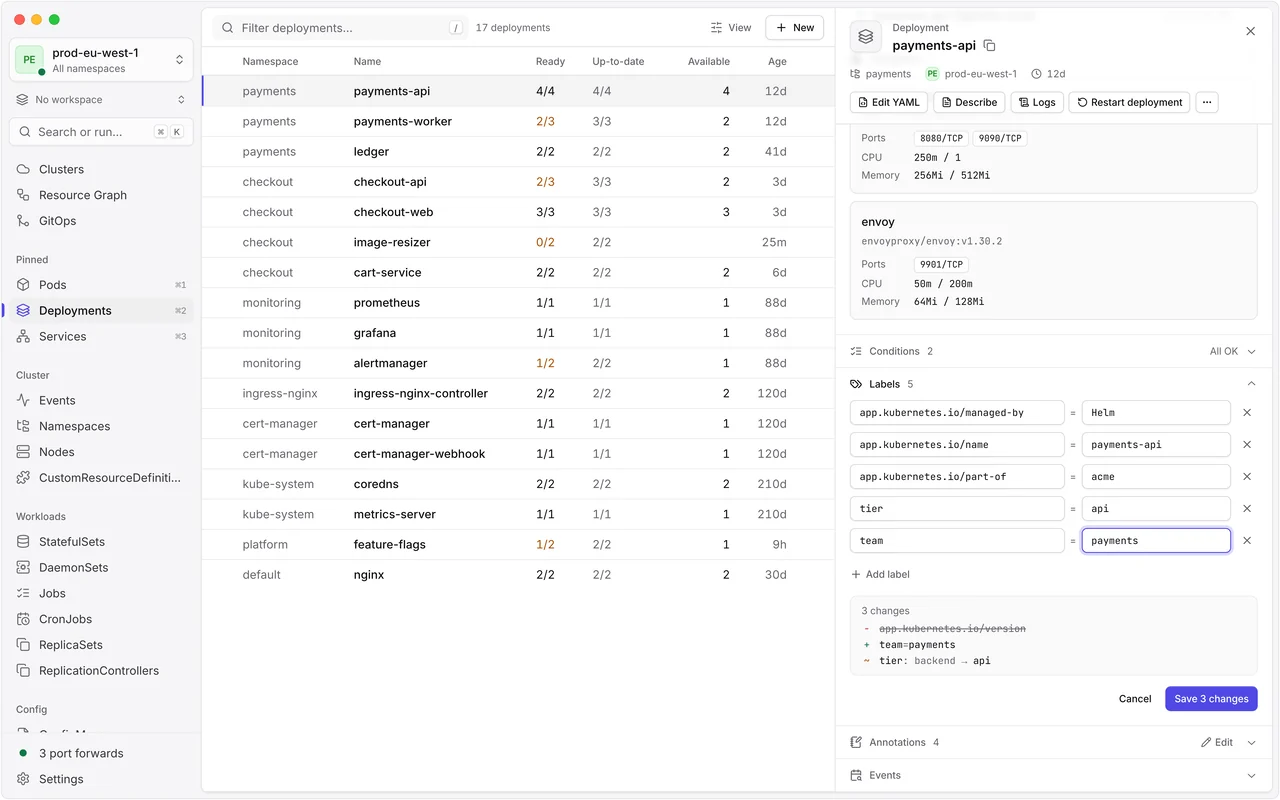This screenshot has width=1280, height=800.
Task: Open pinned Pods list
Action: tap(100, 285)
